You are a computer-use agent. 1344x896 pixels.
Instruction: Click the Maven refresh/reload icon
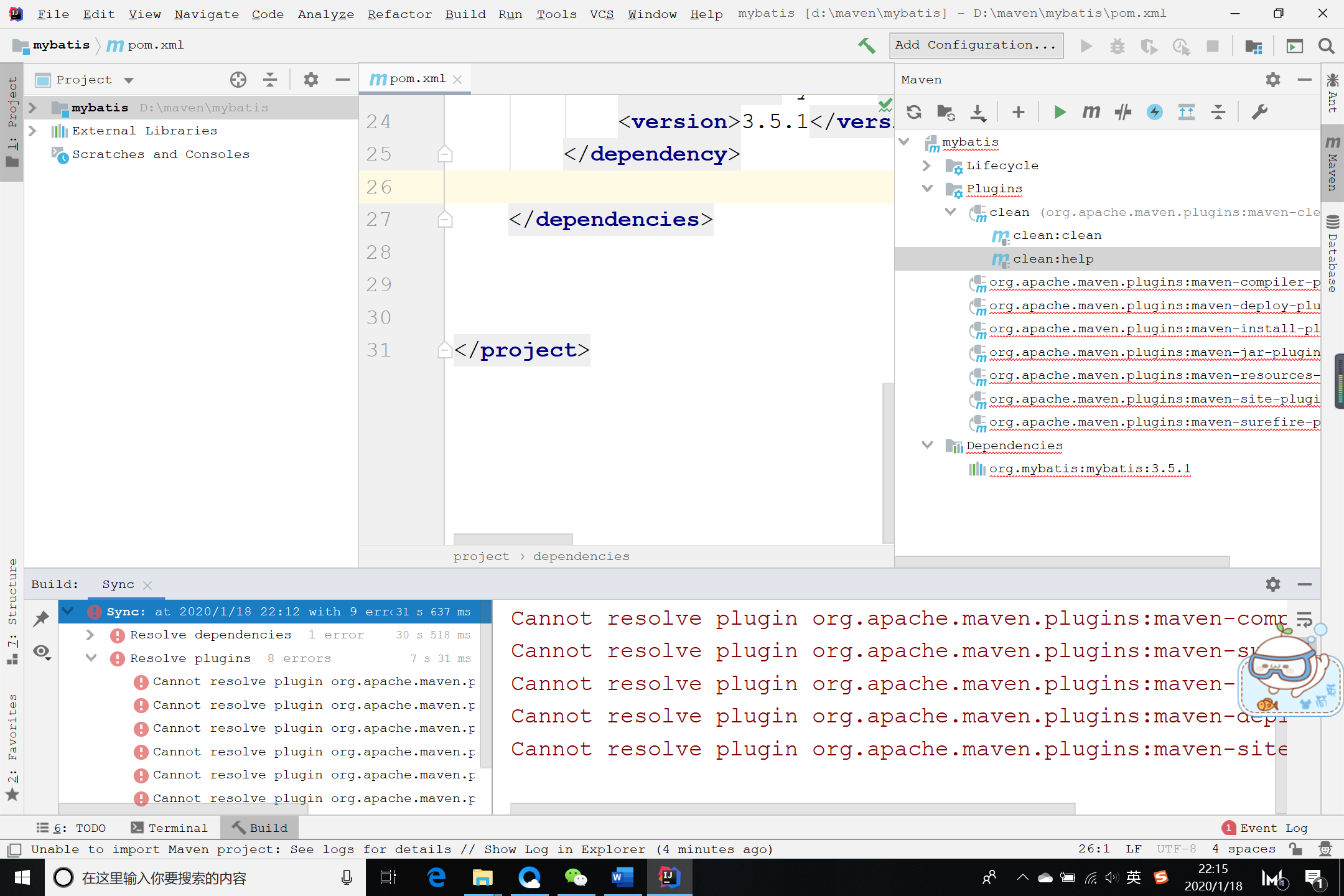point(912,112)
